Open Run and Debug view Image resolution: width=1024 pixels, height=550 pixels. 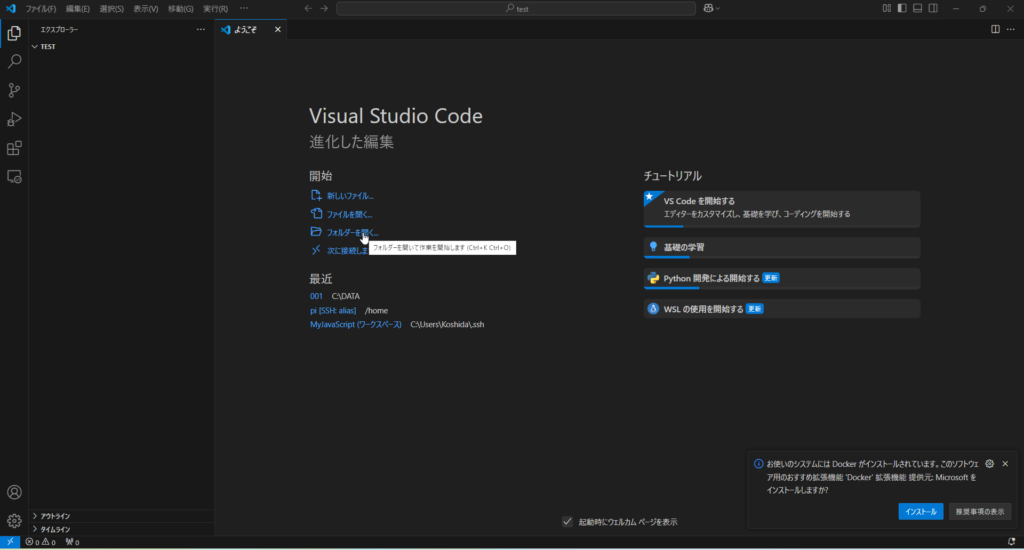pyautogui.click(x=14, y=119)
